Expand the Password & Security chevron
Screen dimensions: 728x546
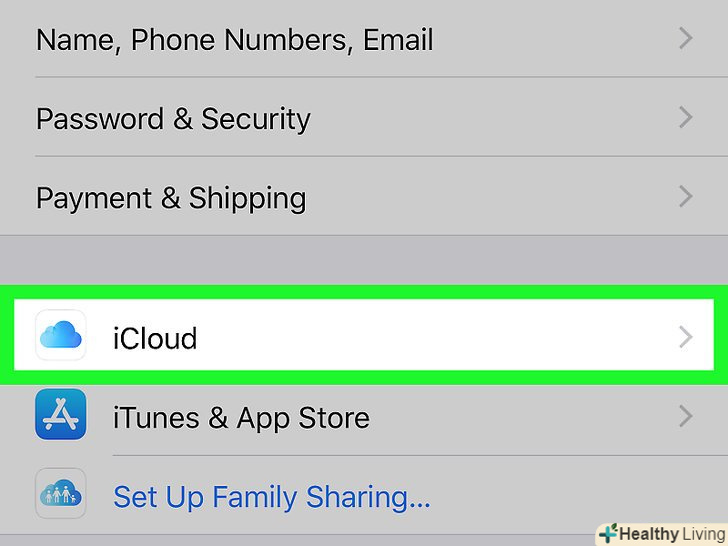[685, 118]
